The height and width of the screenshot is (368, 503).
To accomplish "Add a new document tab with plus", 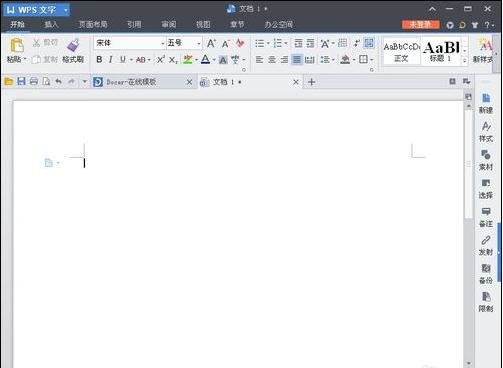I will point(311,82).
